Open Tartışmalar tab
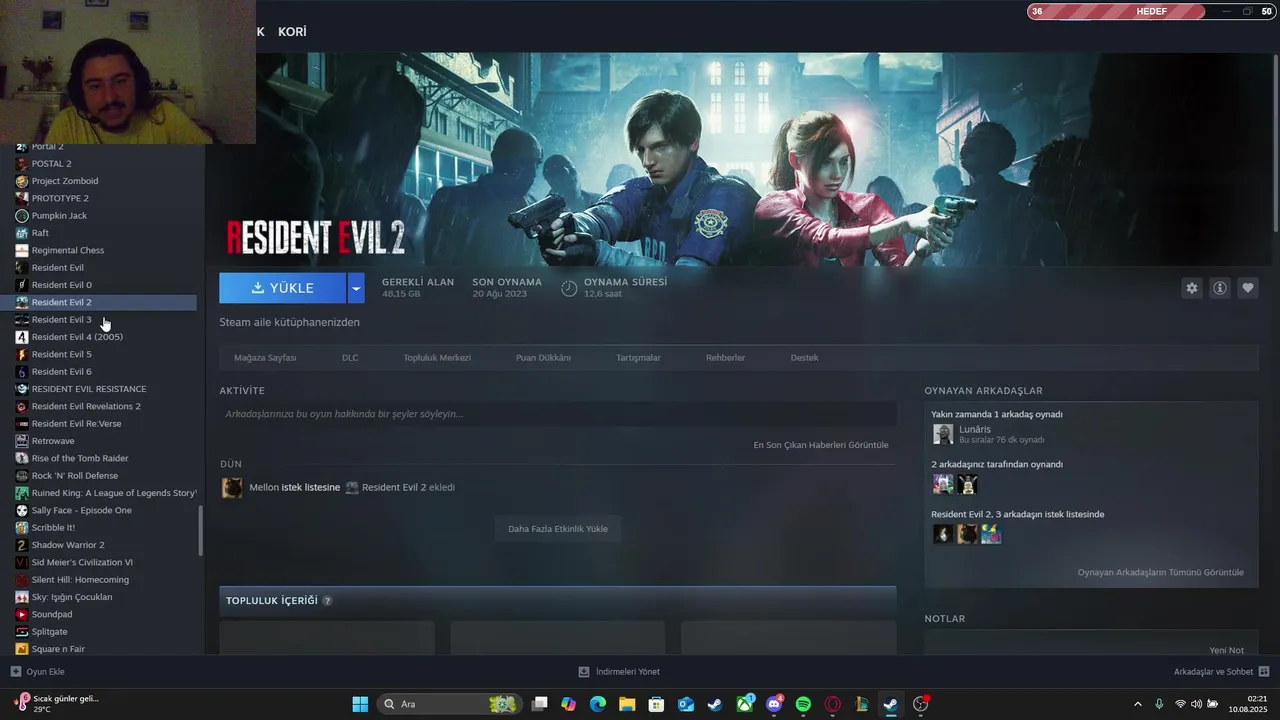This screenshot has height=720, width=1280. tap(638, 358)
